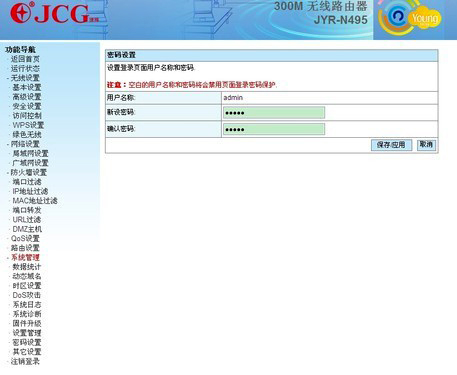Open 固件升级 page
Viewport: 457px width, 375px height.
pyautogui.click(x=27, y=323)
